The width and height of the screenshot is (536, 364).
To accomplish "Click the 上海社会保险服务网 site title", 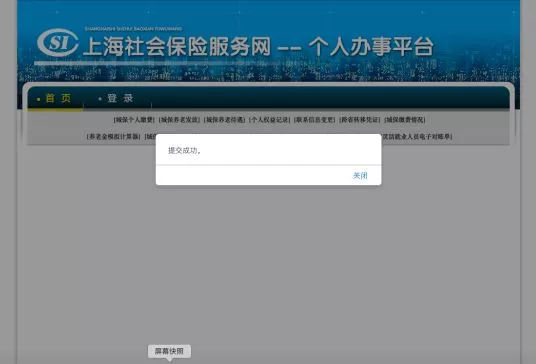I will (x=177, y=46).
